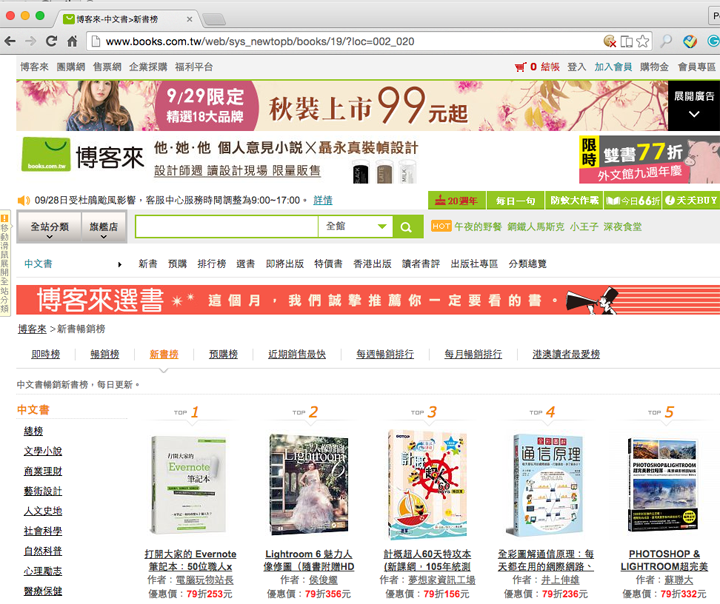Viewport: 720px width, 604px height.
Task: Click the orange HOT badge
Action: (441, 226)
